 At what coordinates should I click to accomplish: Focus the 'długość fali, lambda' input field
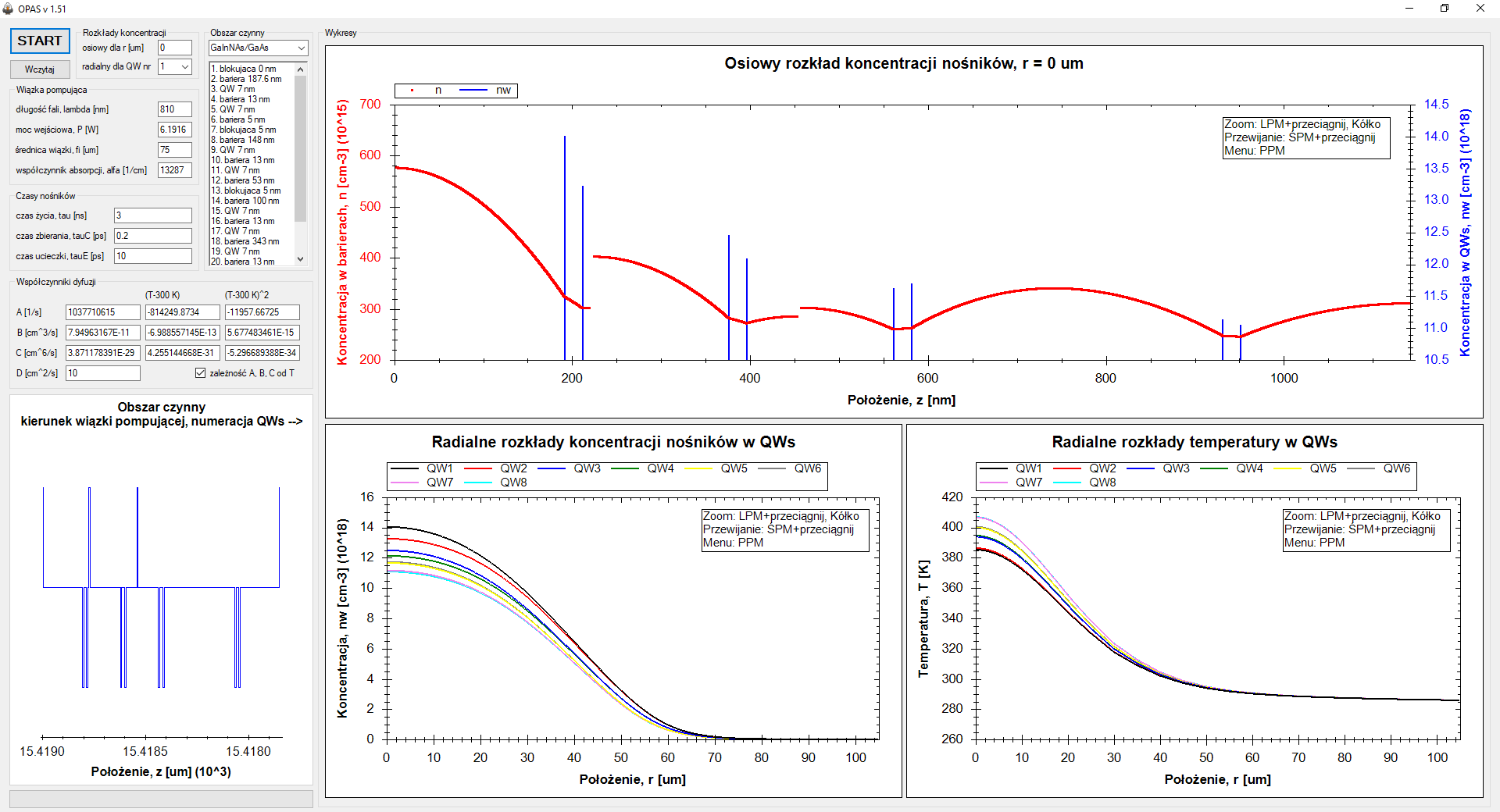click(175, 109)
